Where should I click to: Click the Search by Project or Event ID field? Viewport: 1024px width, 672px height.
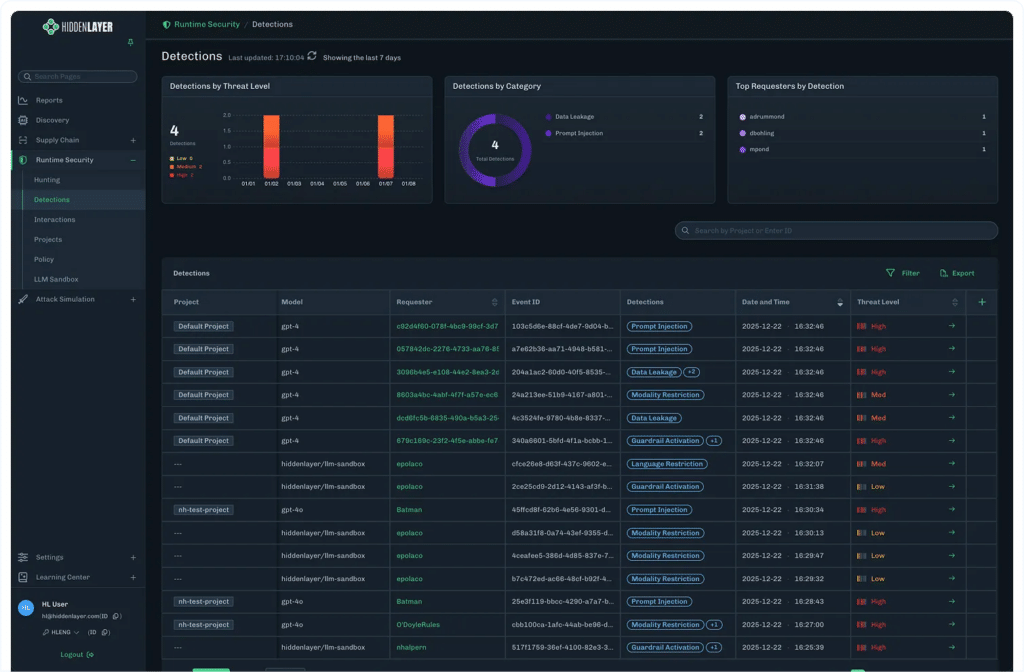836,231
